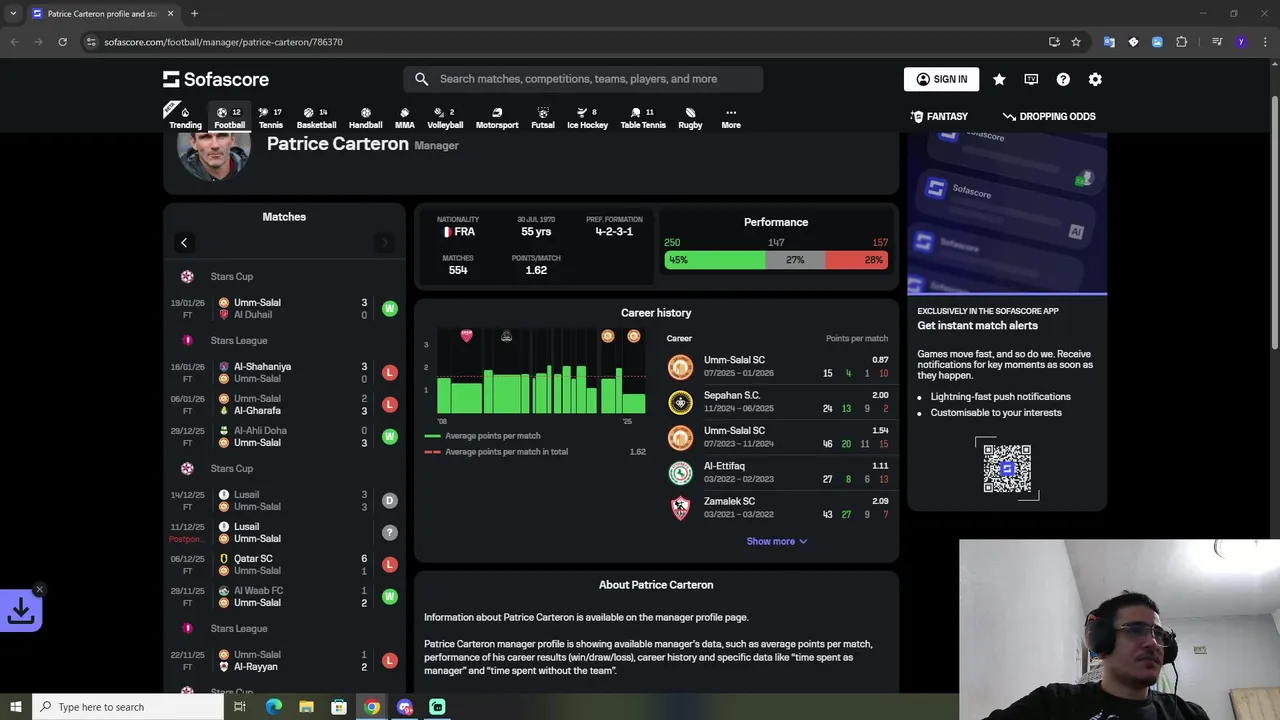Open Umm-Salal SC 07/2023 career row
This screenshot has height=720, width=1280.
(777, 437)
